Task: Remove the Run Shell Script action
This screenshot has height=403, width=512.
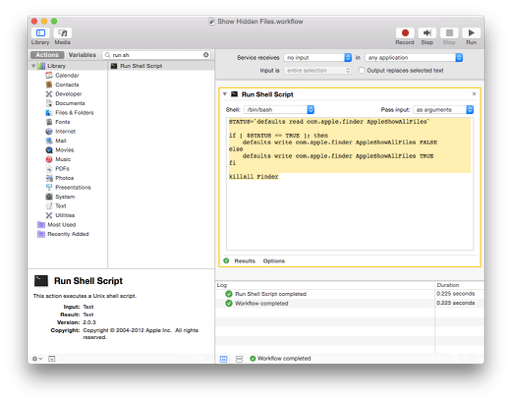Action: click(474, 94)
